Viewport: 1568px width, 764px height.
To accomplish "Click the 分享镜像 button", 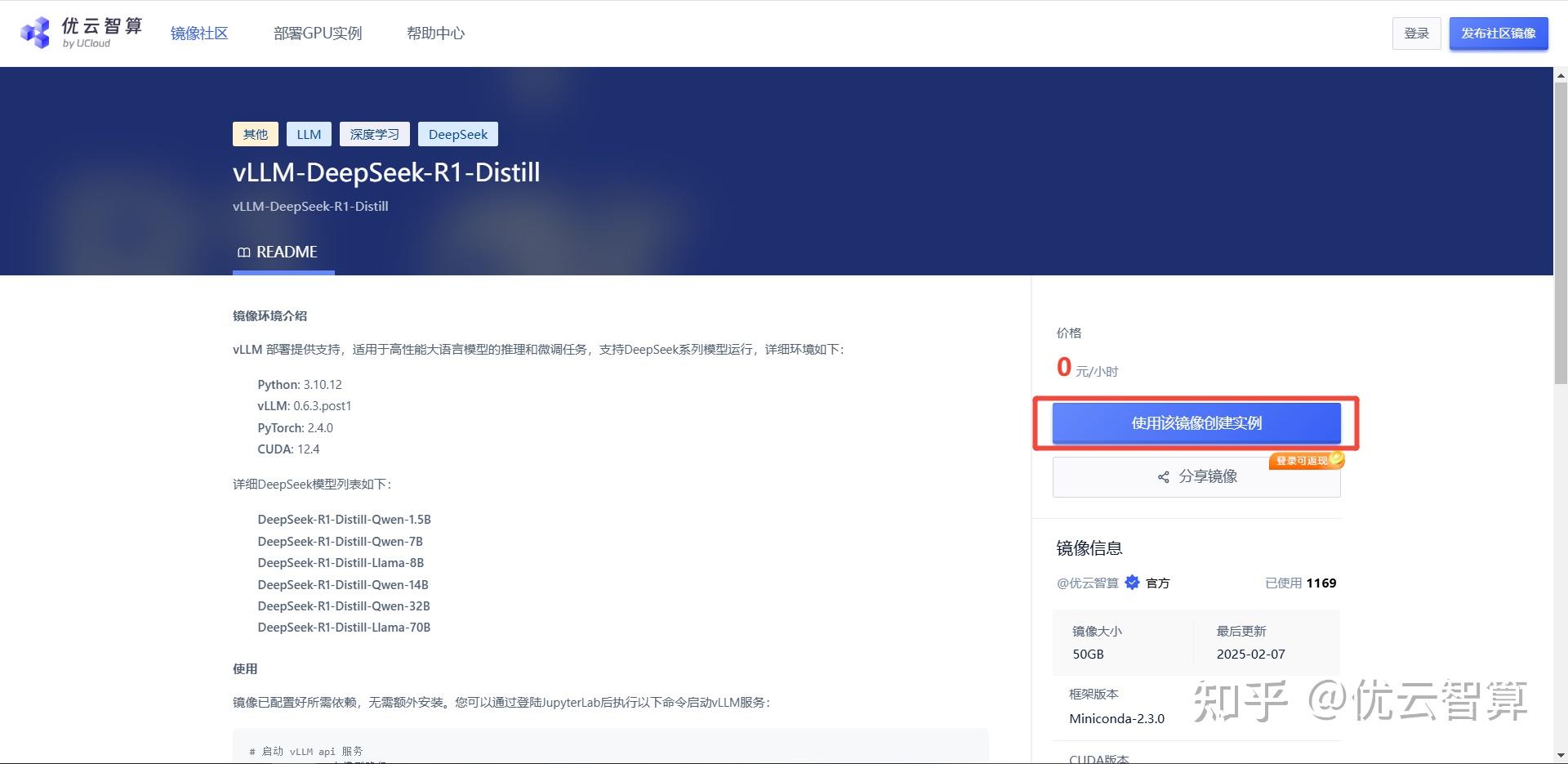I will pos(1196,476).
